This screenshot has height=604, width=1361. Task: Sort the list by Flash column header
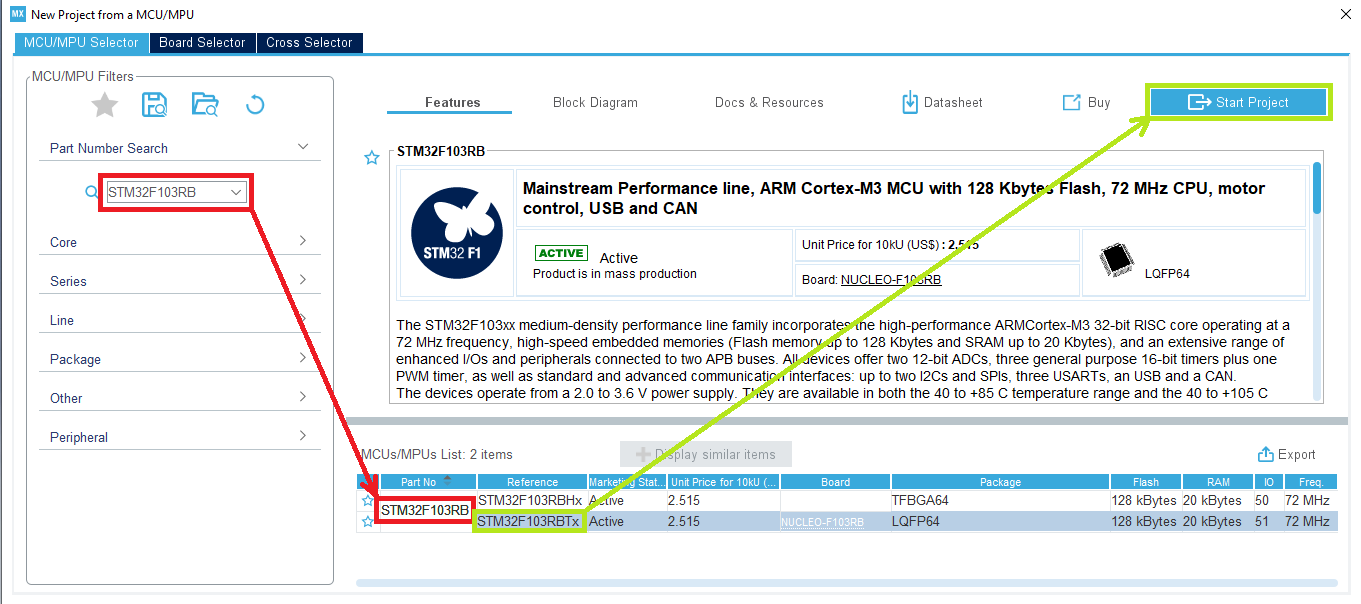[1146, 482]
